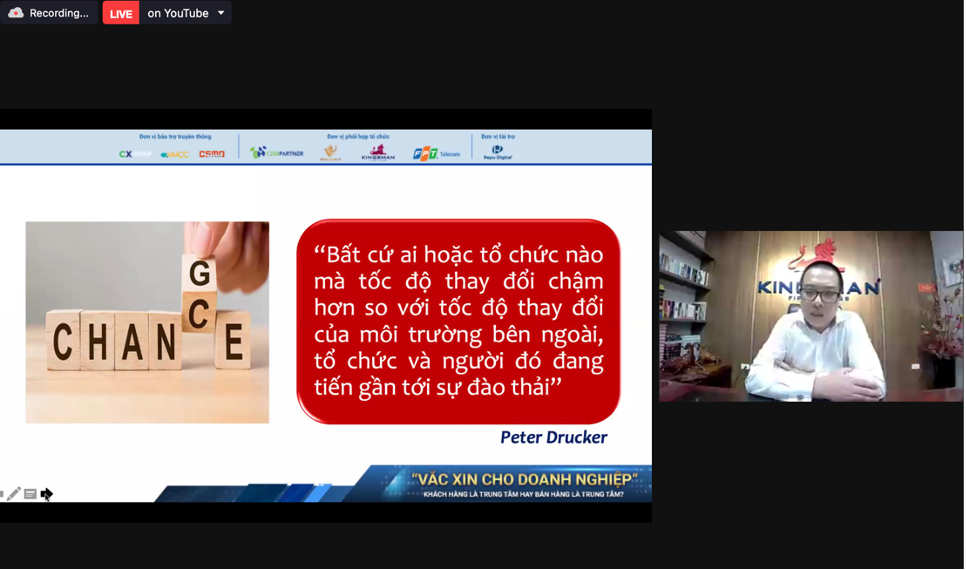Click the 'Recording...' status text

point(59,13)
